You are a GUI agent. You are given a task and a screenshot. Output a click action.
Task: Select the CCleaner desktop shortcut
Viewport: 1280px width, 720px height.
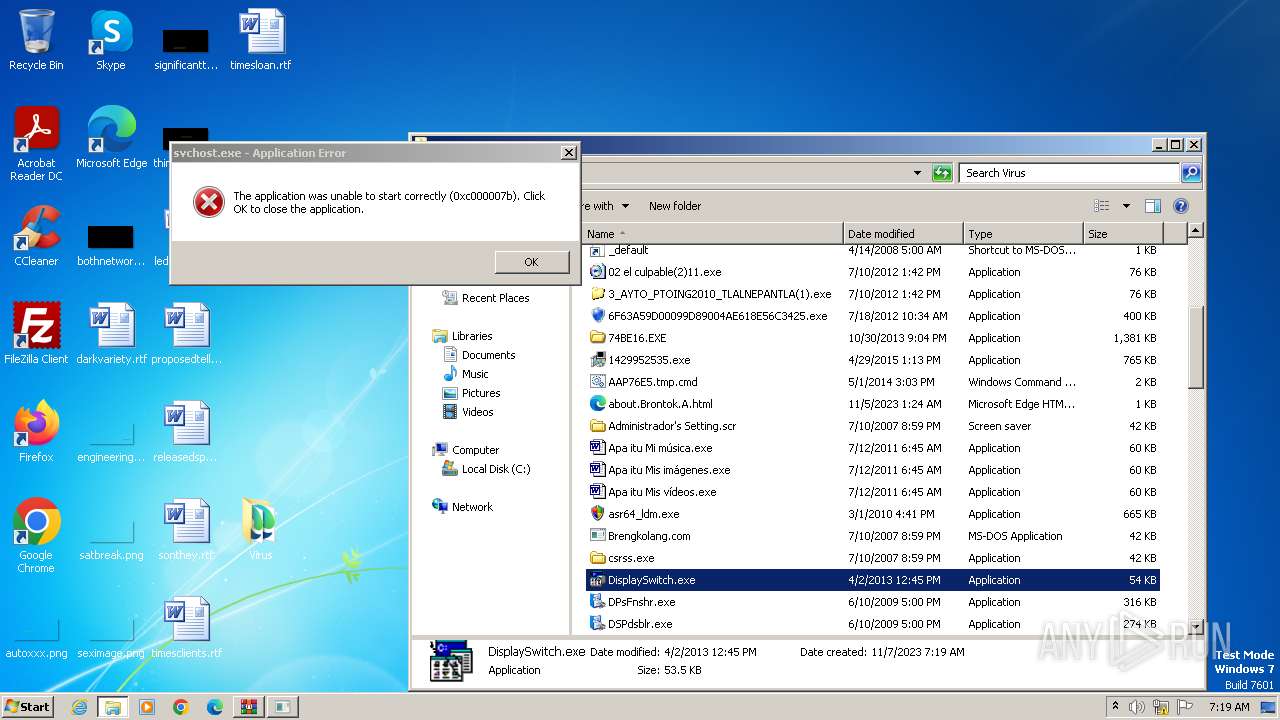[x=36, y=236]
